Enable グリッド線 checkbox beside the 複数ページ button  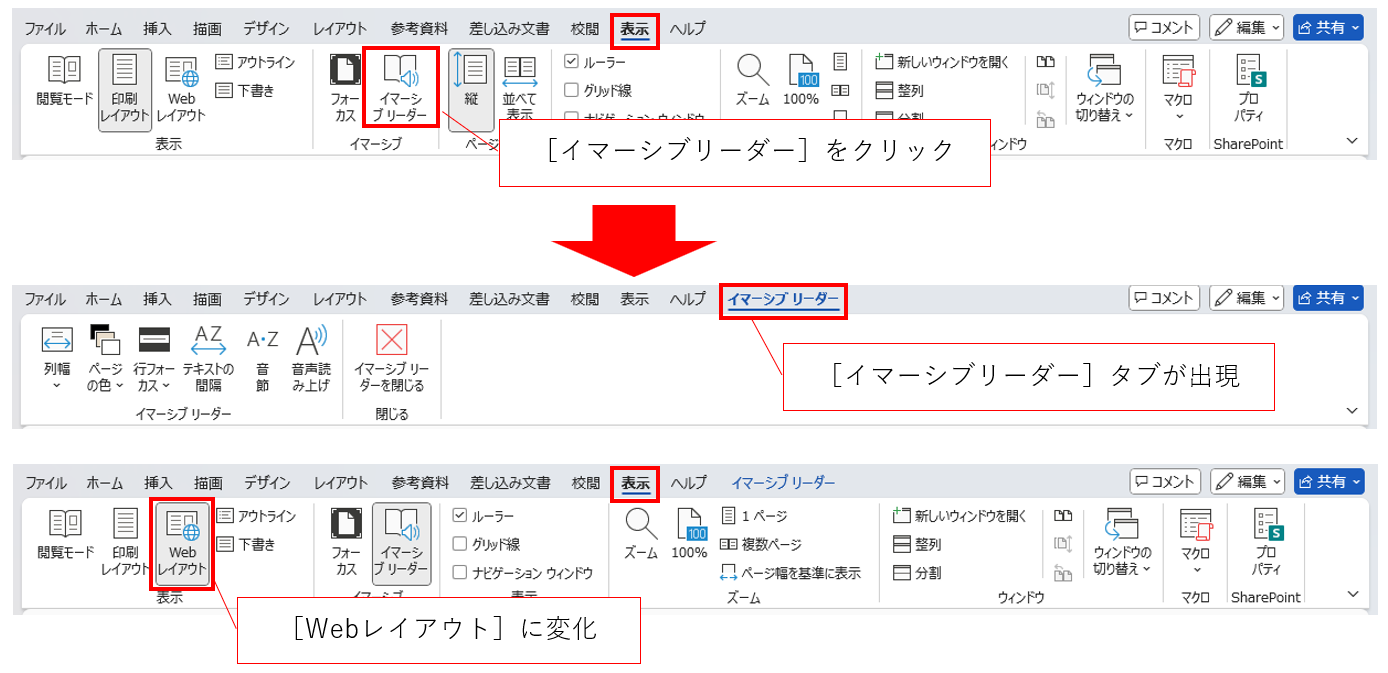[460, 544]
